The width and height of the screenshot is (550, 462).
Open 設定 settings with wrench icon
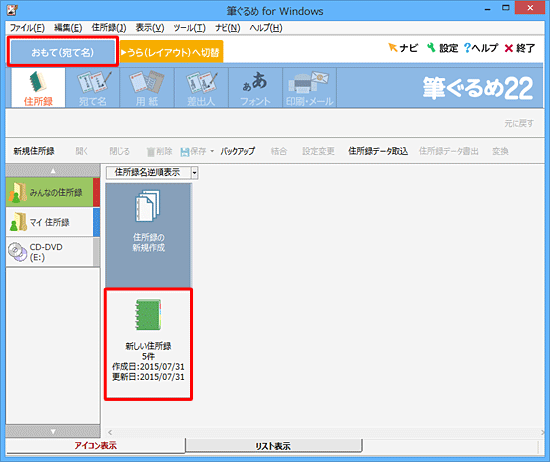pyautogui.click(x=443, y=48)
